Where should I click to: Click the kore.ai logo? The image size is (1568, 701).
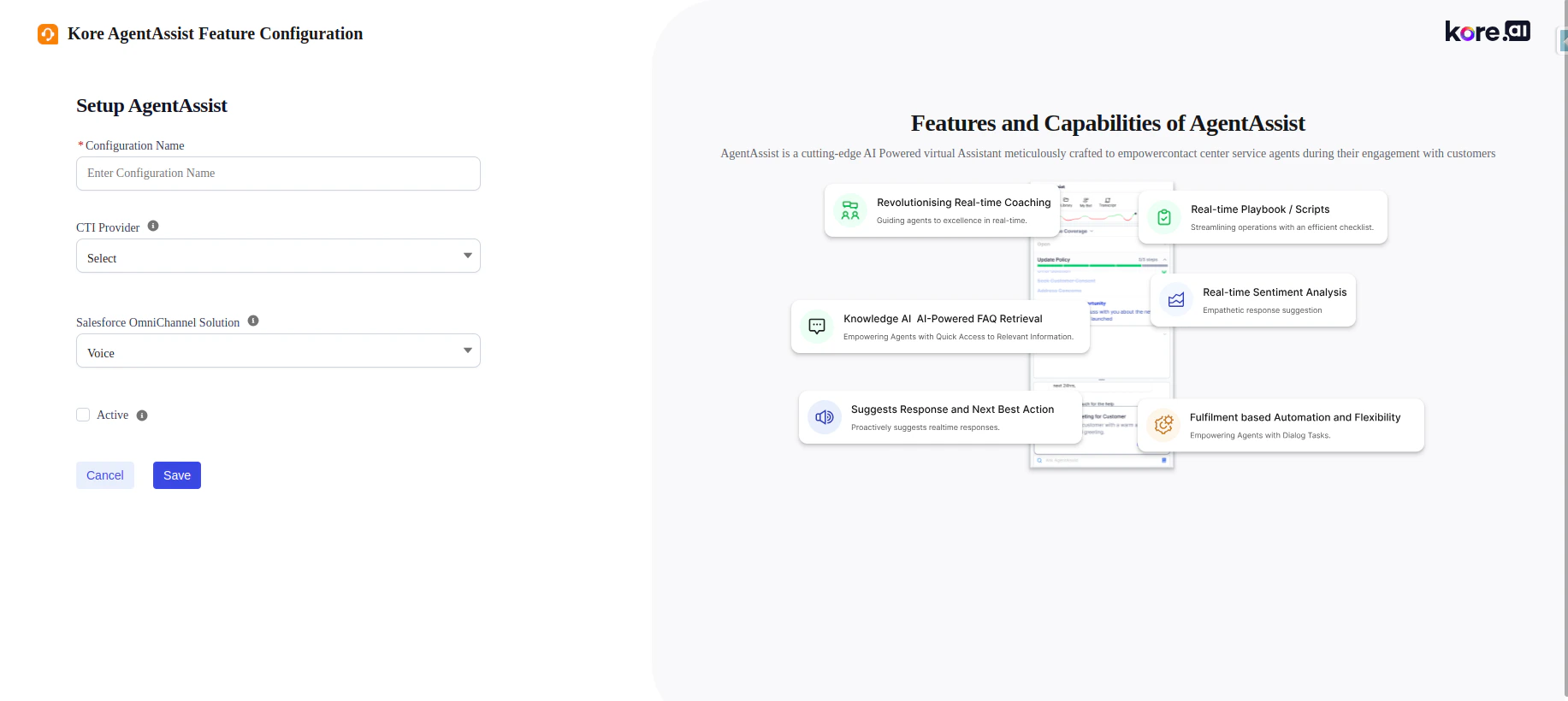1487,31
